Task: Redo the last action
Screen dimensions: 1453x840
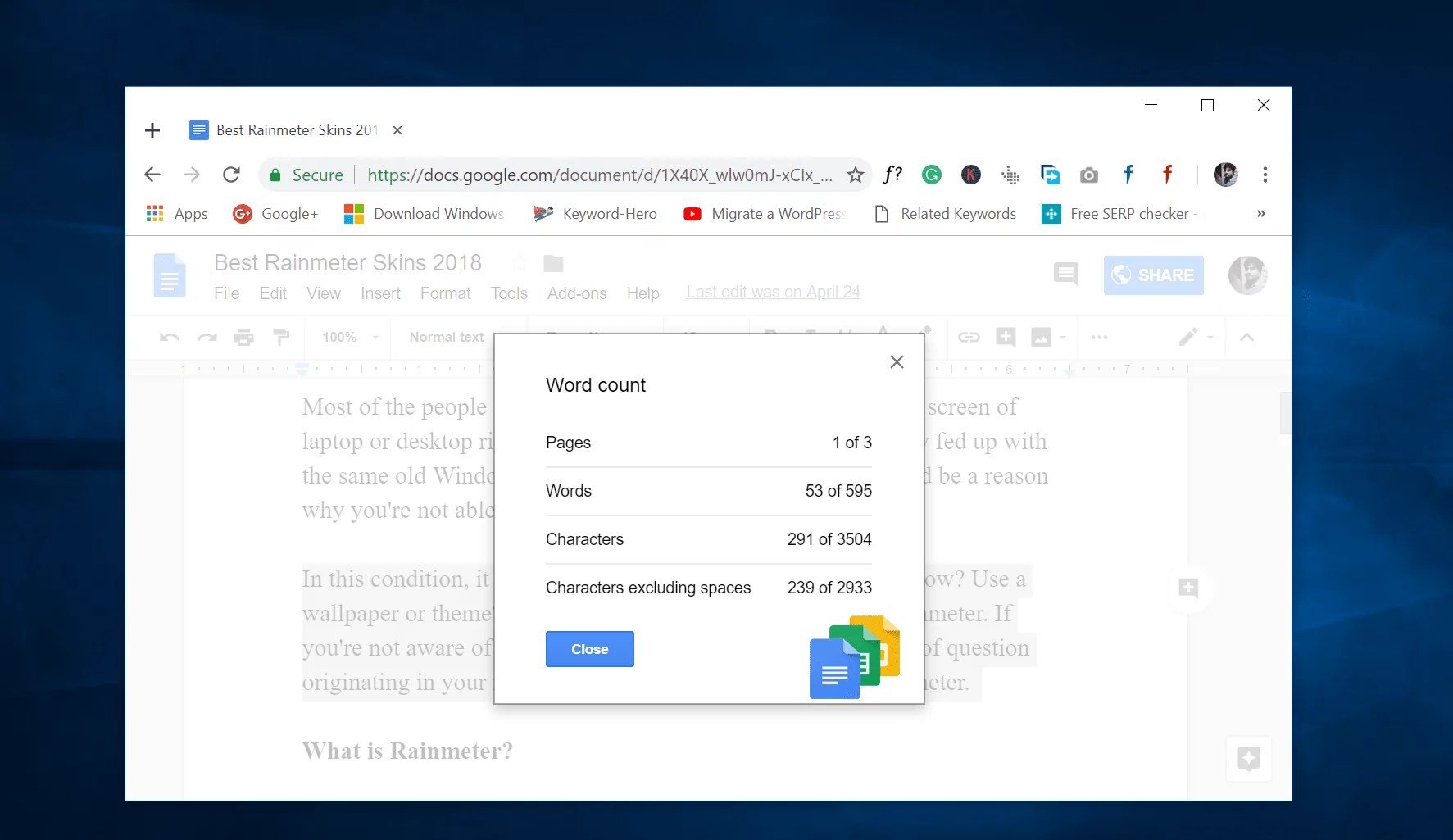Action: click(207, 338)
